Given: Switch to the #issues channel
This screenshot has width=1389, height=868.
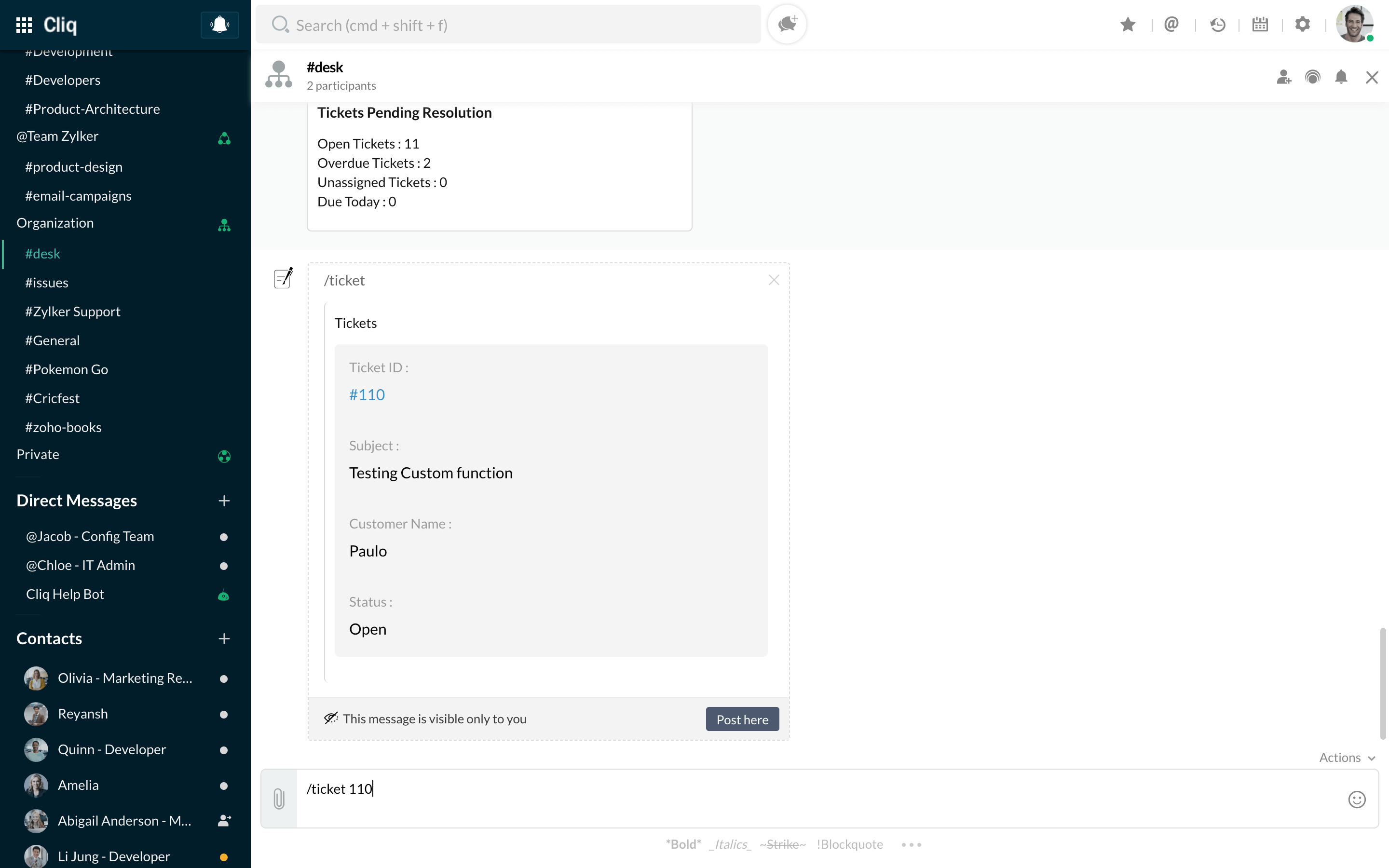Looking at the screenshot, I should 46,283.
